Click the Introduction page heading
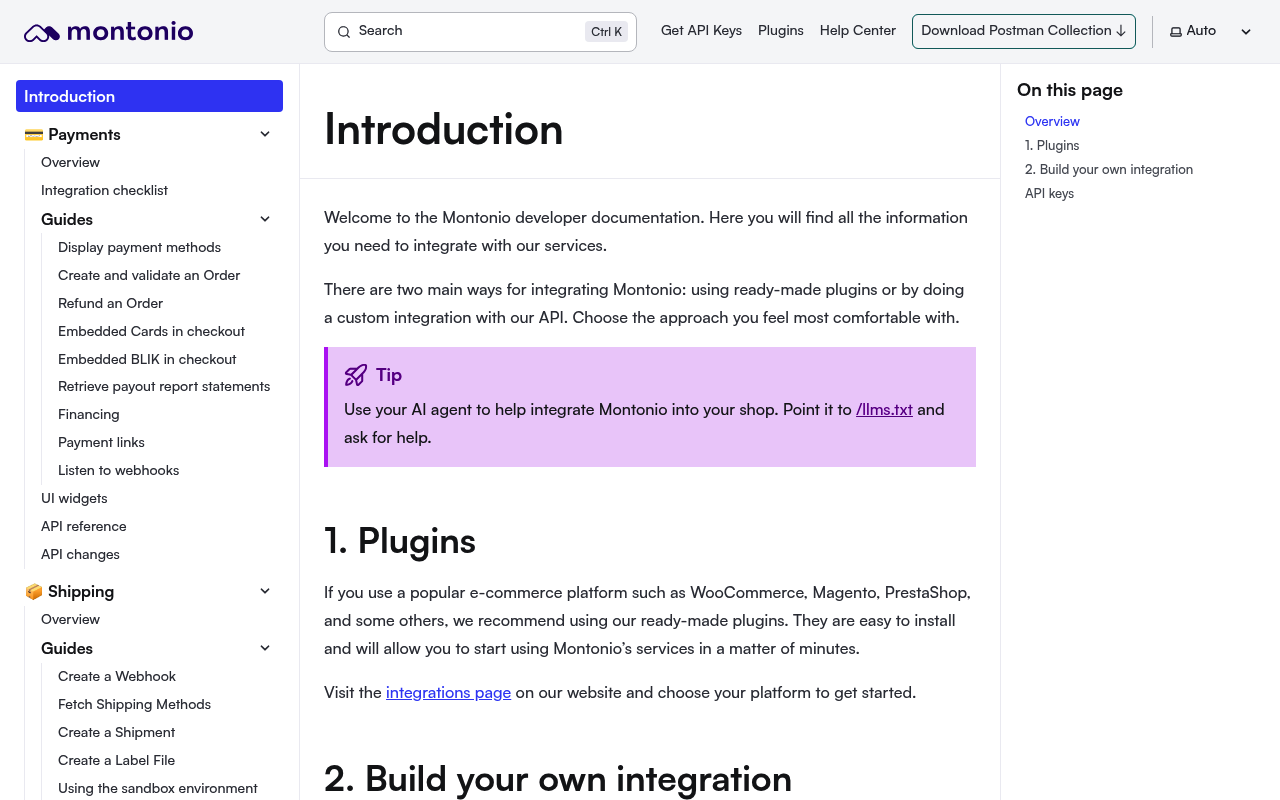This screenshot has height=800, width=1280. tap(443, 130)
